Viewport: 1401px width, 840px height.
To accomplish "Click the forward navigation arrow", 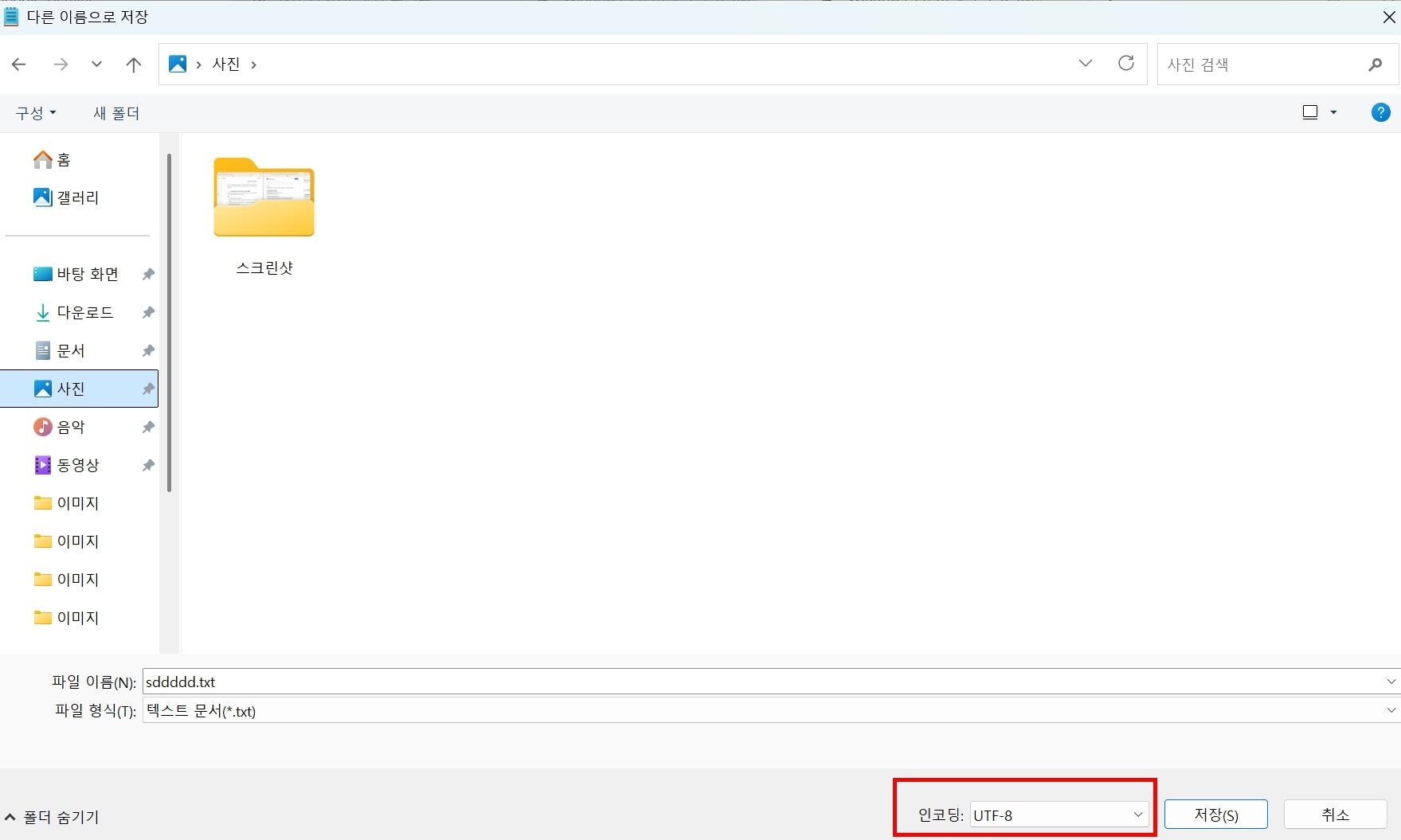I will (x=61, y=64).
